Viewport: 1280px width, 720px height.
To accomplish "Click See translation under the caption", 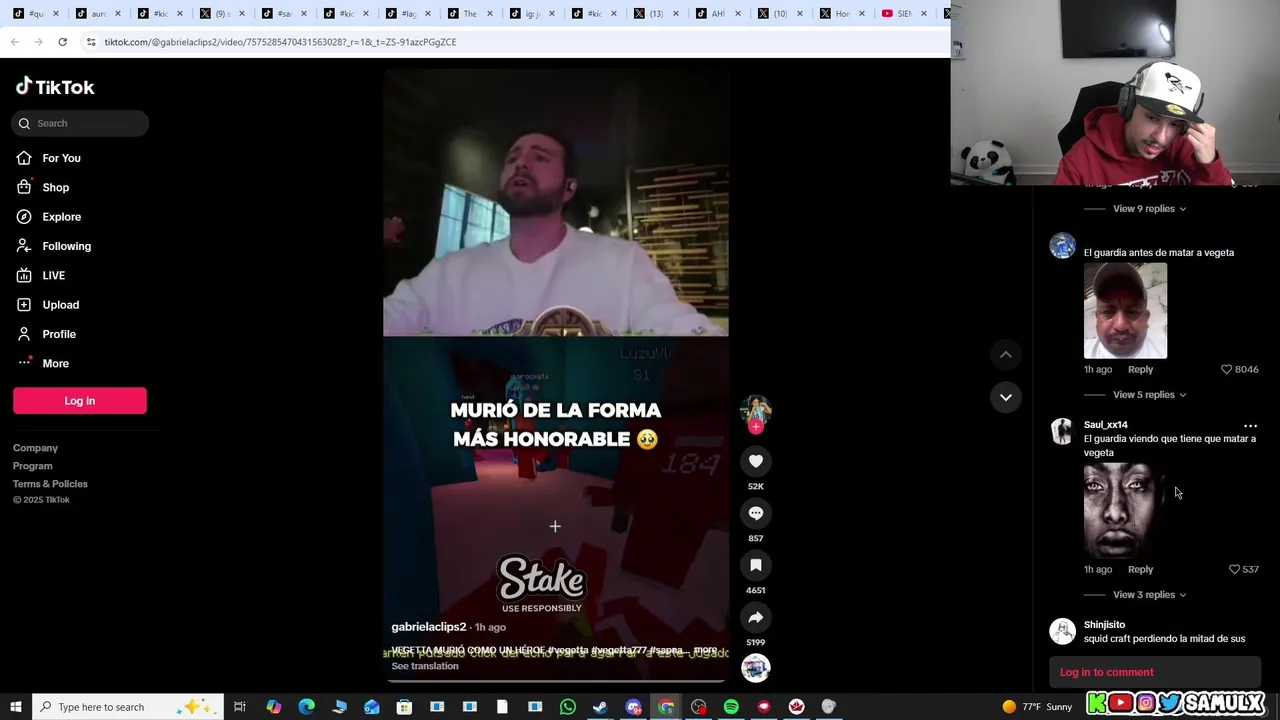I will tap(425, 666).
